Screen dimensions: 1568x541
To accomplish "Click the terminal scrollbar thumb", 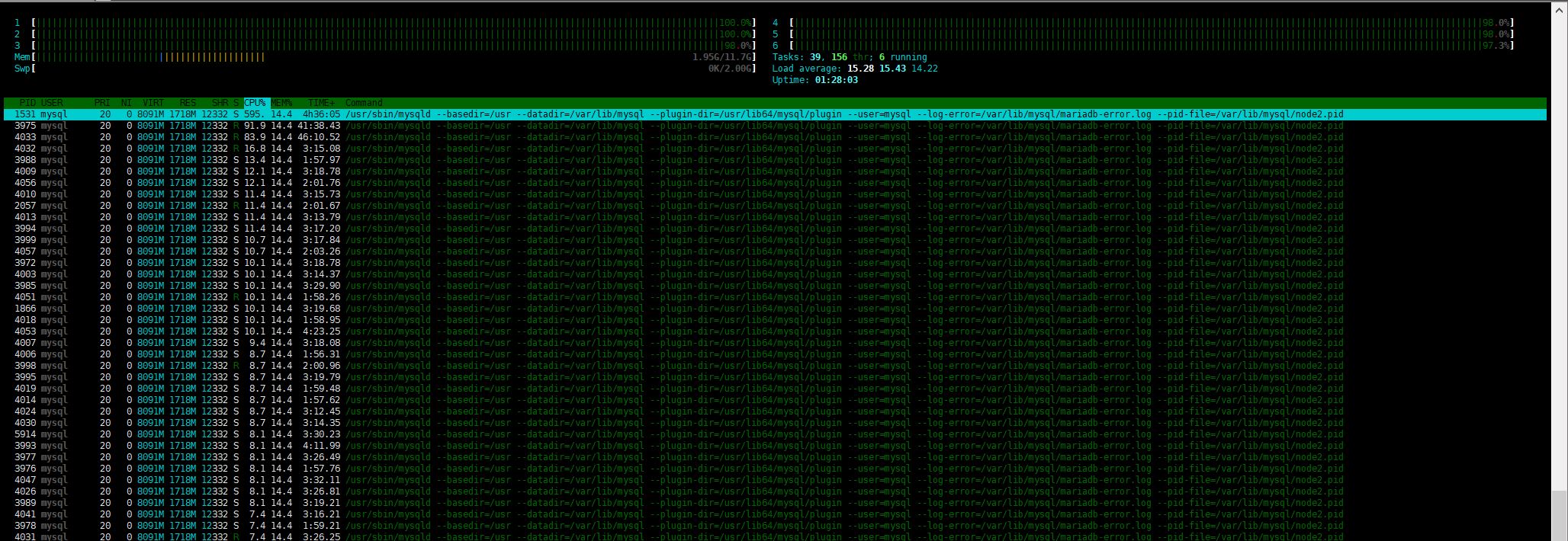I will click(1560, 514).
